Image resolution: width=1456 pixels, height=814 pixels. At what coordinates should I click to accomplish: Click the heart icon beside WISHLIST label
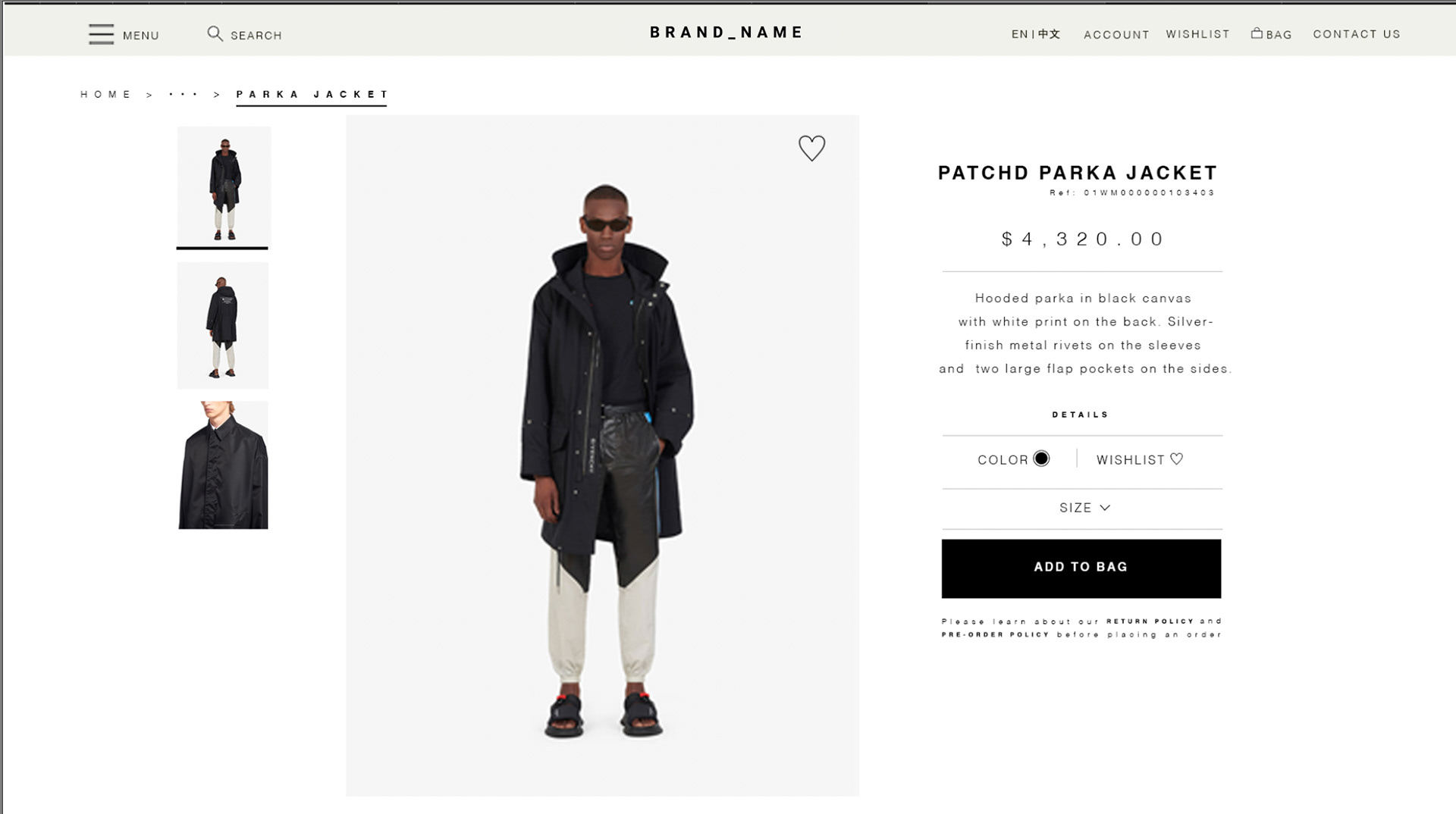[x=1176, y=459]
